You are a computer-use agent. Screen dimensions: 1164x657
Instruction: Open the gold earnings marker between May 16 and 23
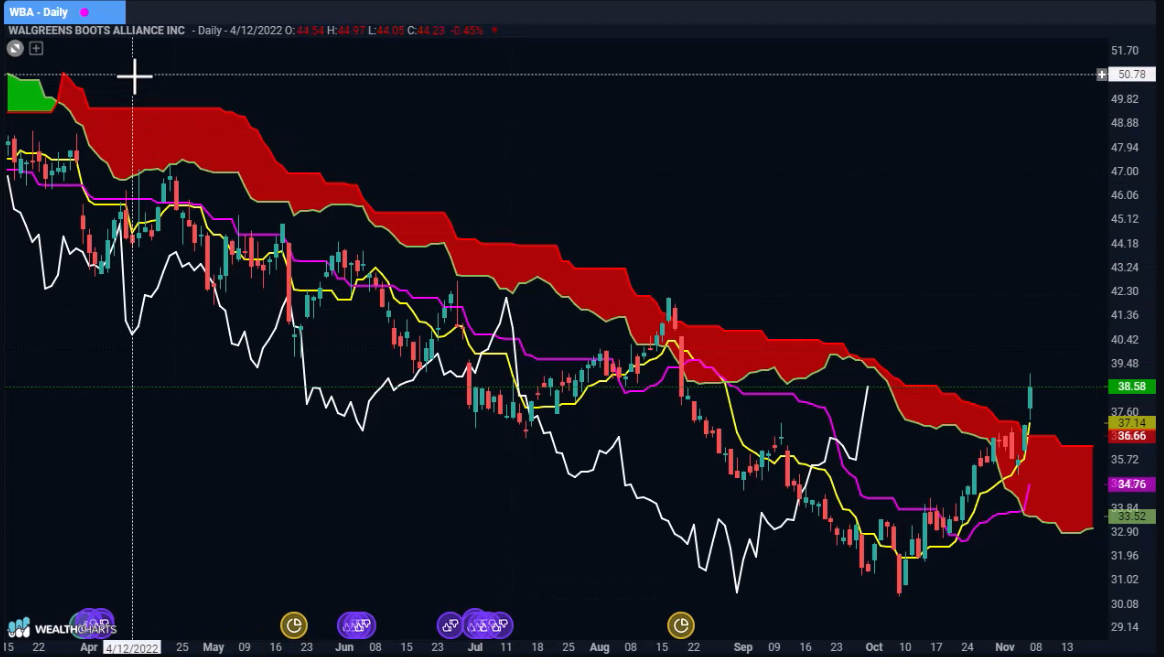(294, 625)
